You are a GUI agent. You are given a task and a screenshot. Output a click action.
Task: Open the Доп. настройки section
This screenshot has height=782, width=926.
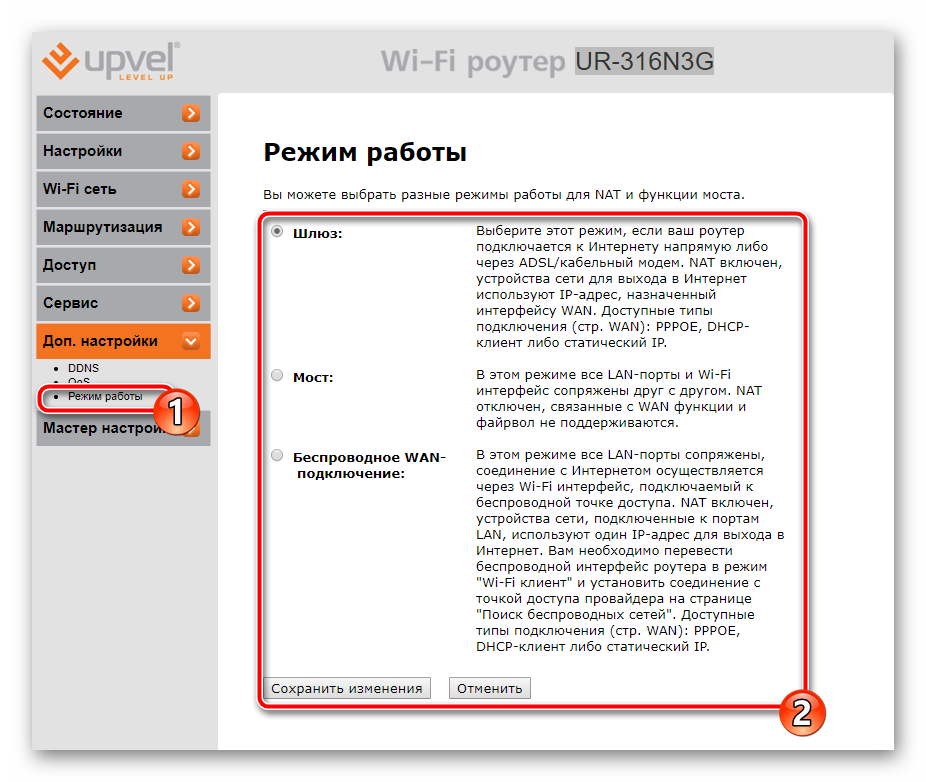[123, 341]
